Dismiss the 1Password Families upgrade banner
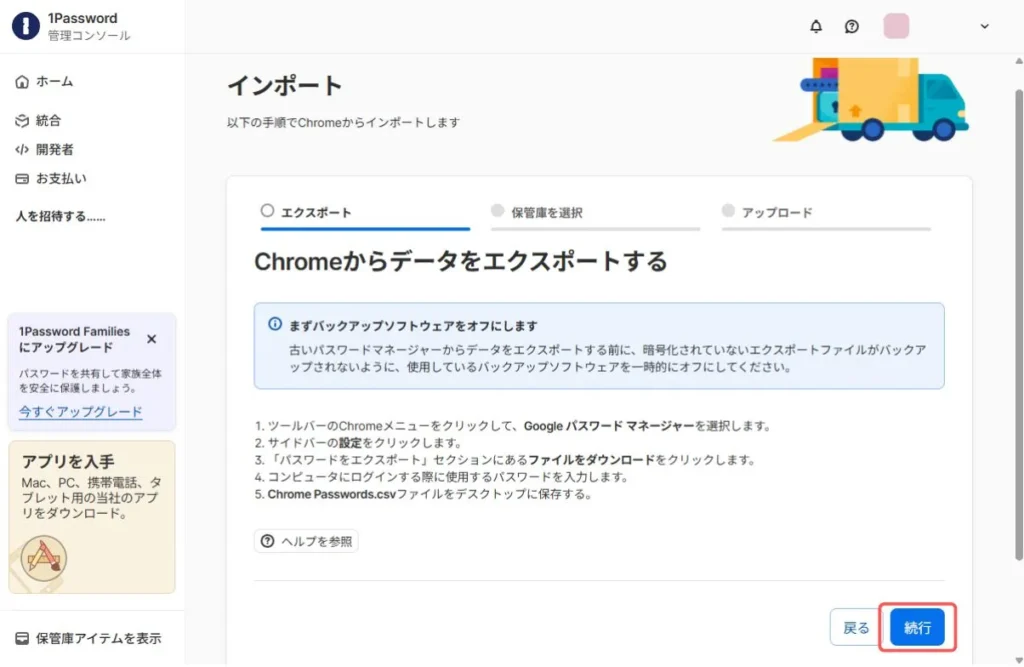1024x667 pixels. pos(152,339)
